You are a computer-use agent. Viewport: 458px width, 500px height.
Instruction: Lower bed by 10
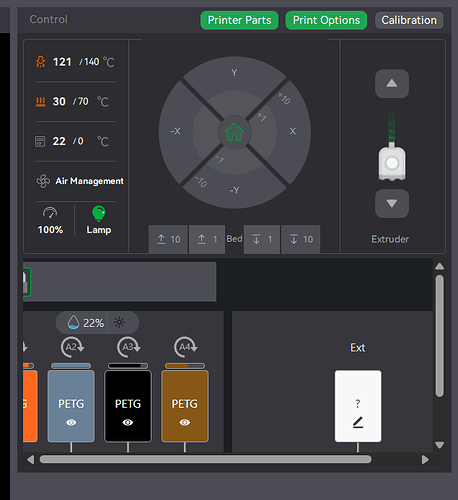click(x=301, y=239)
